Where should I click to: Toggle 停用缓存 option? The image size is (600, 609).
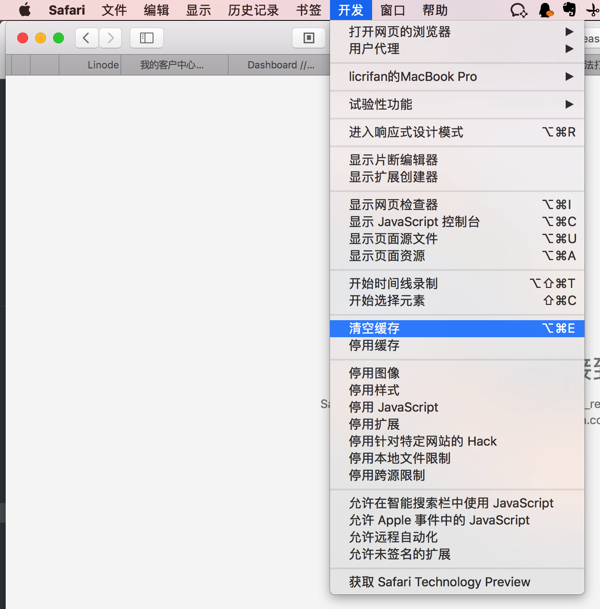[x=457, y=345]
